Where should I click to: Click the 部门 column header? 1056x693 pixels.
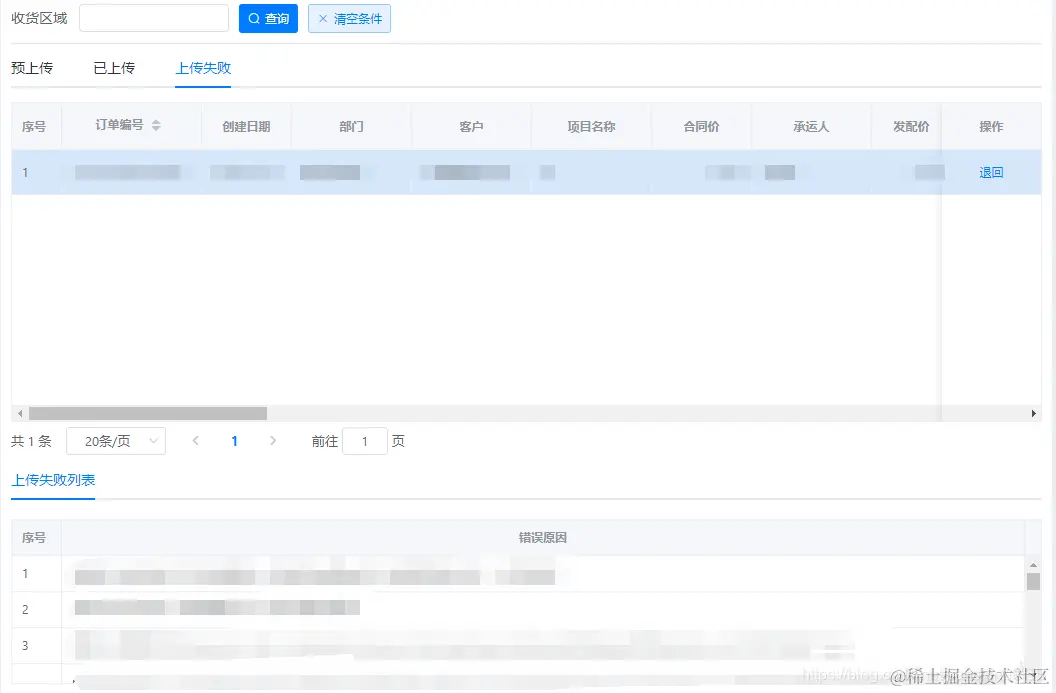tap(351, 127)
